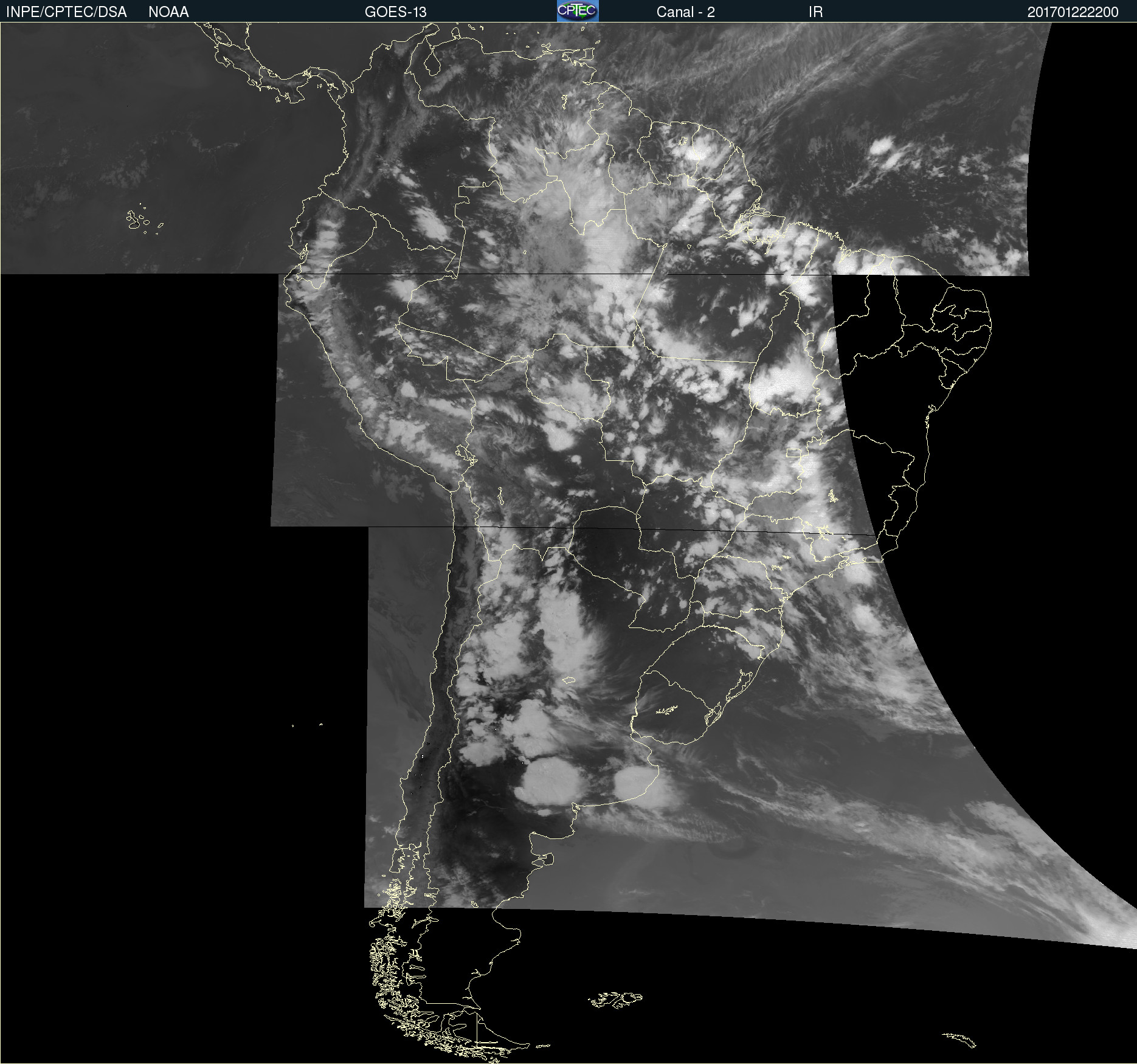
Task: Click the NOAA label in the header
Action: pyautogui.click(x=168, y=12)
